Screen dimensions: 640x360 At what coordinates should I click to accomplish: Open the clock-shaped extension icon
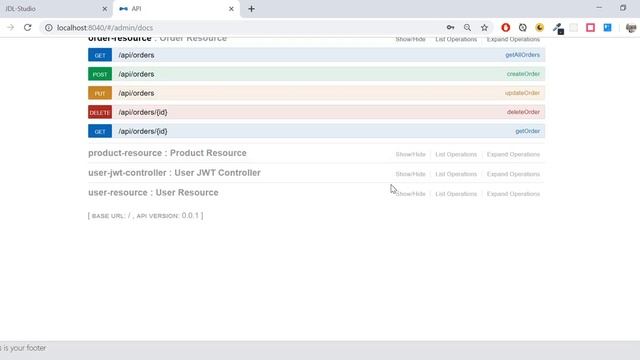coord(522,28)
